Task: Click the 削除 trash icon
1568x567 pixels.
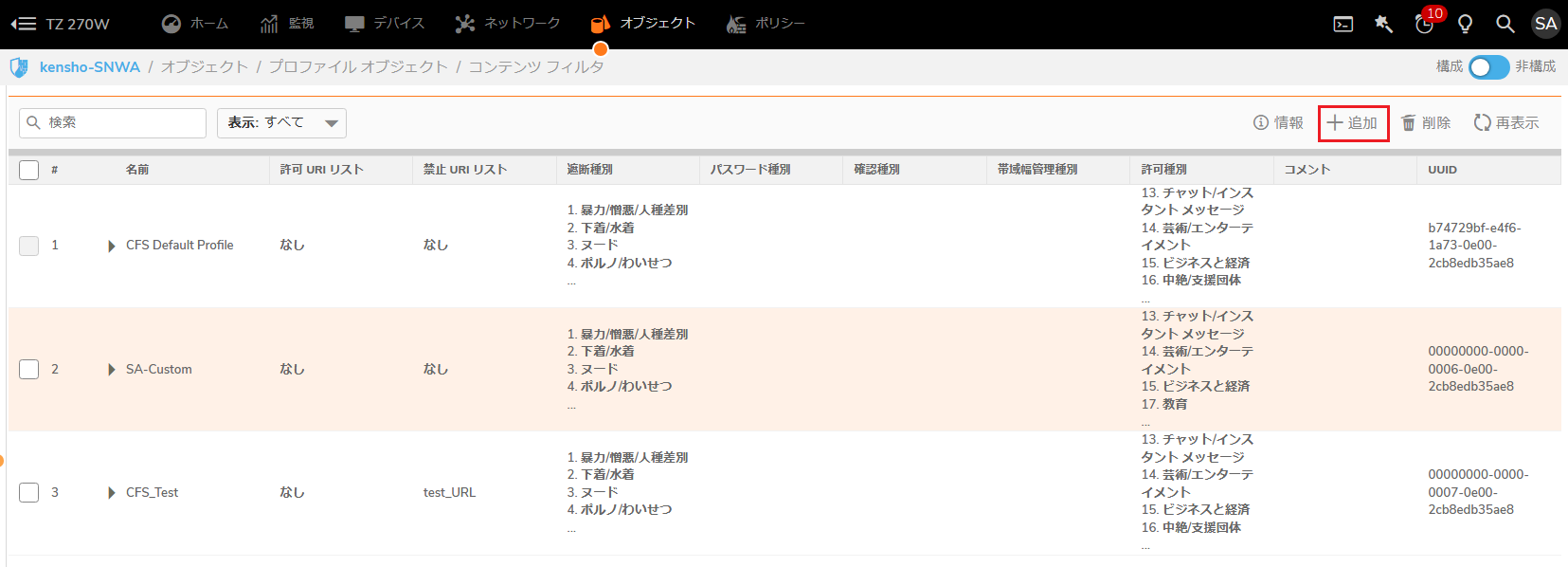Action: coord(1409,122)
